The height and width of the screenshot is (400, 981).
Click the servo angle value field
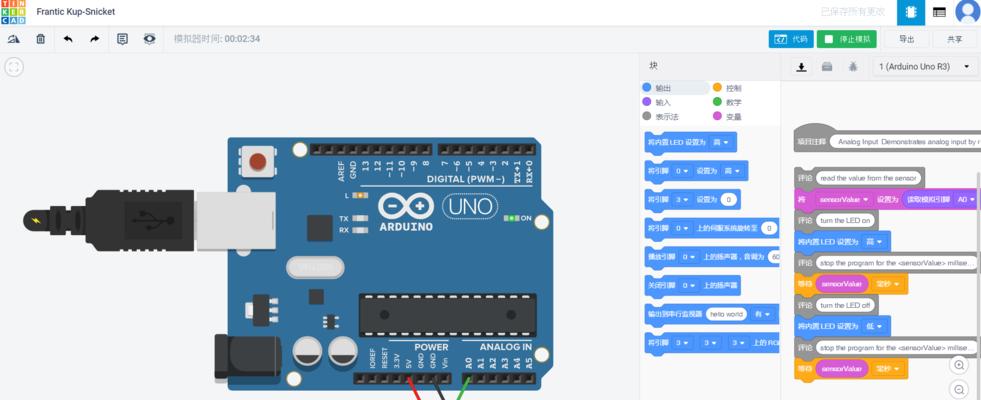769,228
